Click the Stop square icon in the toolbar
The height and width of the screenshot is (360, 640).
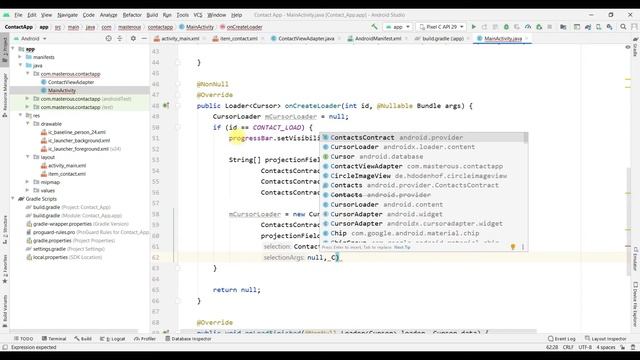[550, 27]
